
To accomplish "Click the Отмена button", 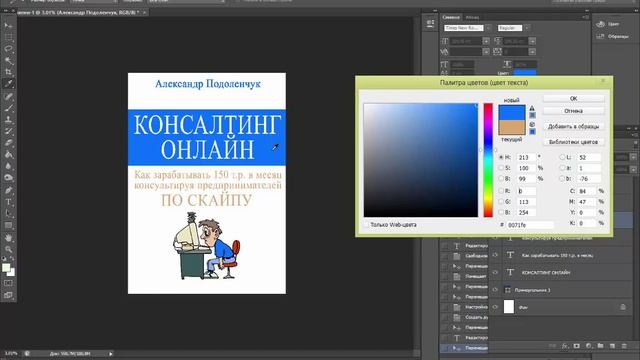I will pyautogui.click(x=573, y=111).
